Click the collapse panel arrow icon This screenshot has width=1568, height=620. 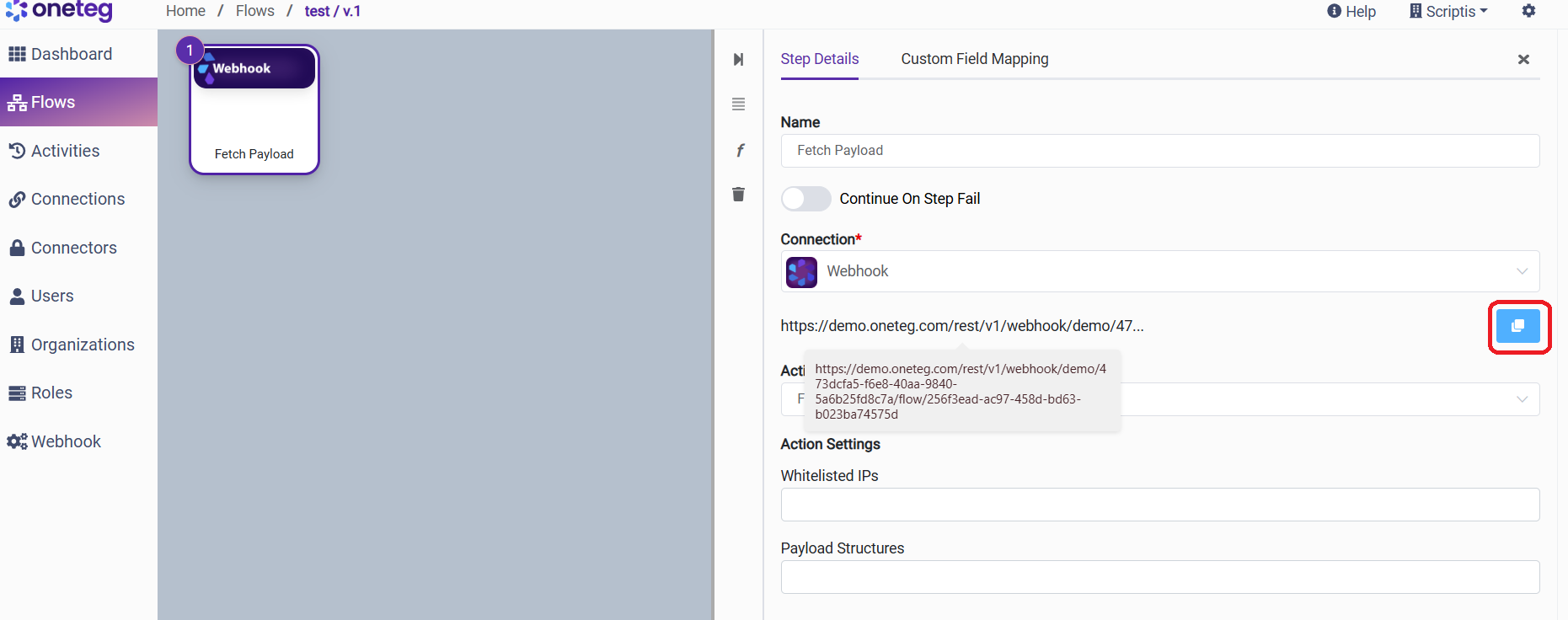coord(738,60)
